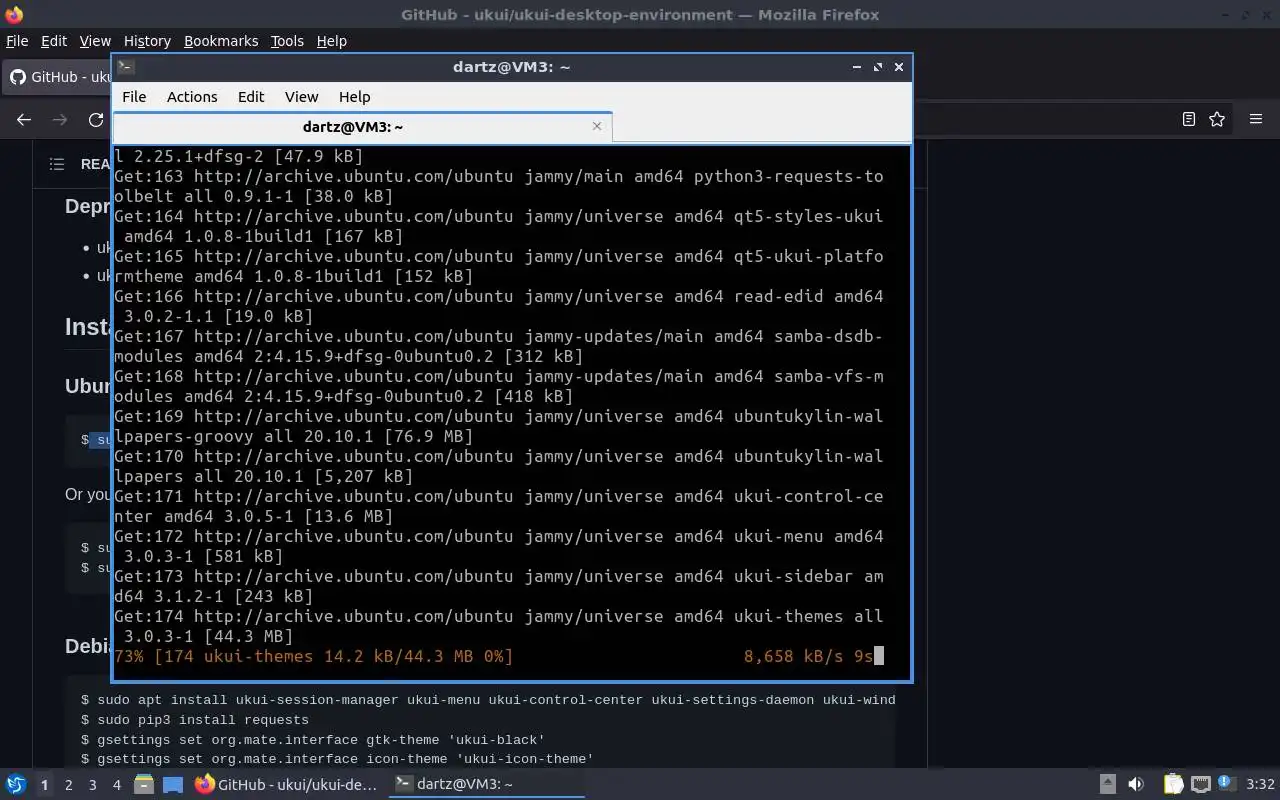
Task: Toggle Firefox reader view icon
Action: [x=1188, y=119]
